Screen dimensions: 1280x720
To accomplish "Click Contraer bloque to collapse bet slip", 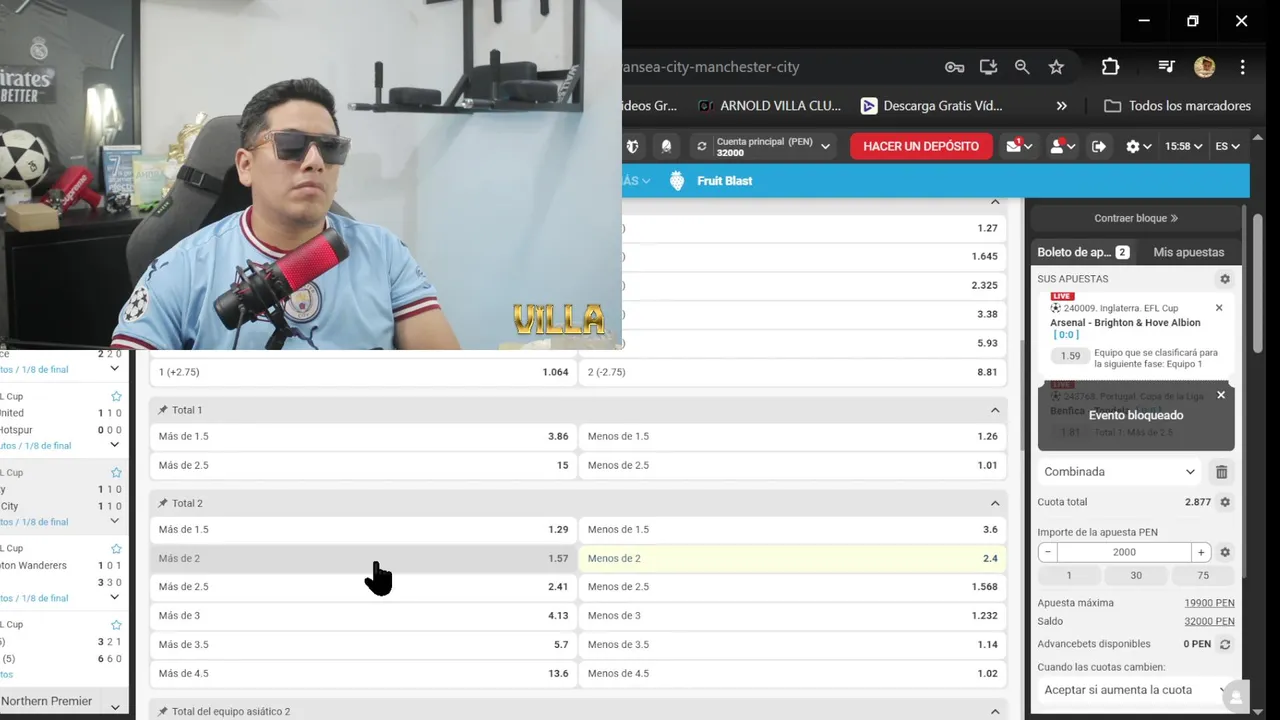I will point(1136,218).
